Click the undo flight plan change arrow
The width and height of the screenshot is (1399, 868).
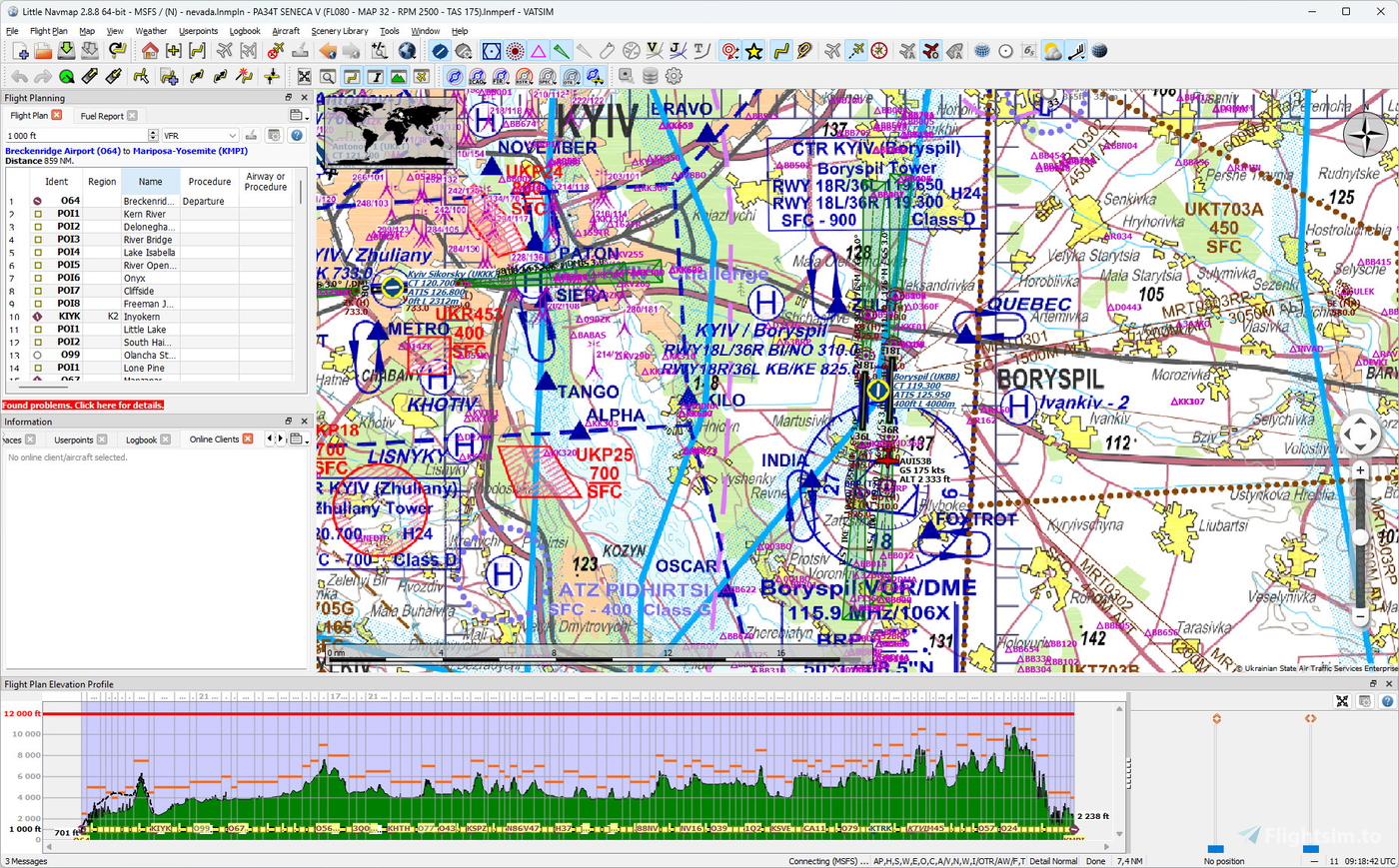point(20,77)
